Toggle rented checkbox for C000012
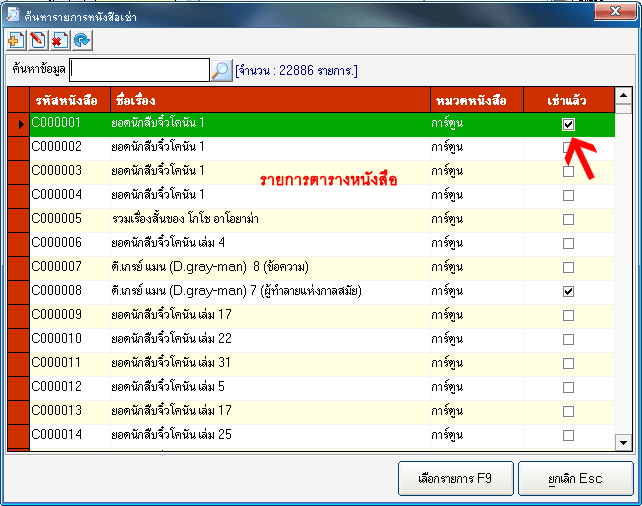 (568, 387)
